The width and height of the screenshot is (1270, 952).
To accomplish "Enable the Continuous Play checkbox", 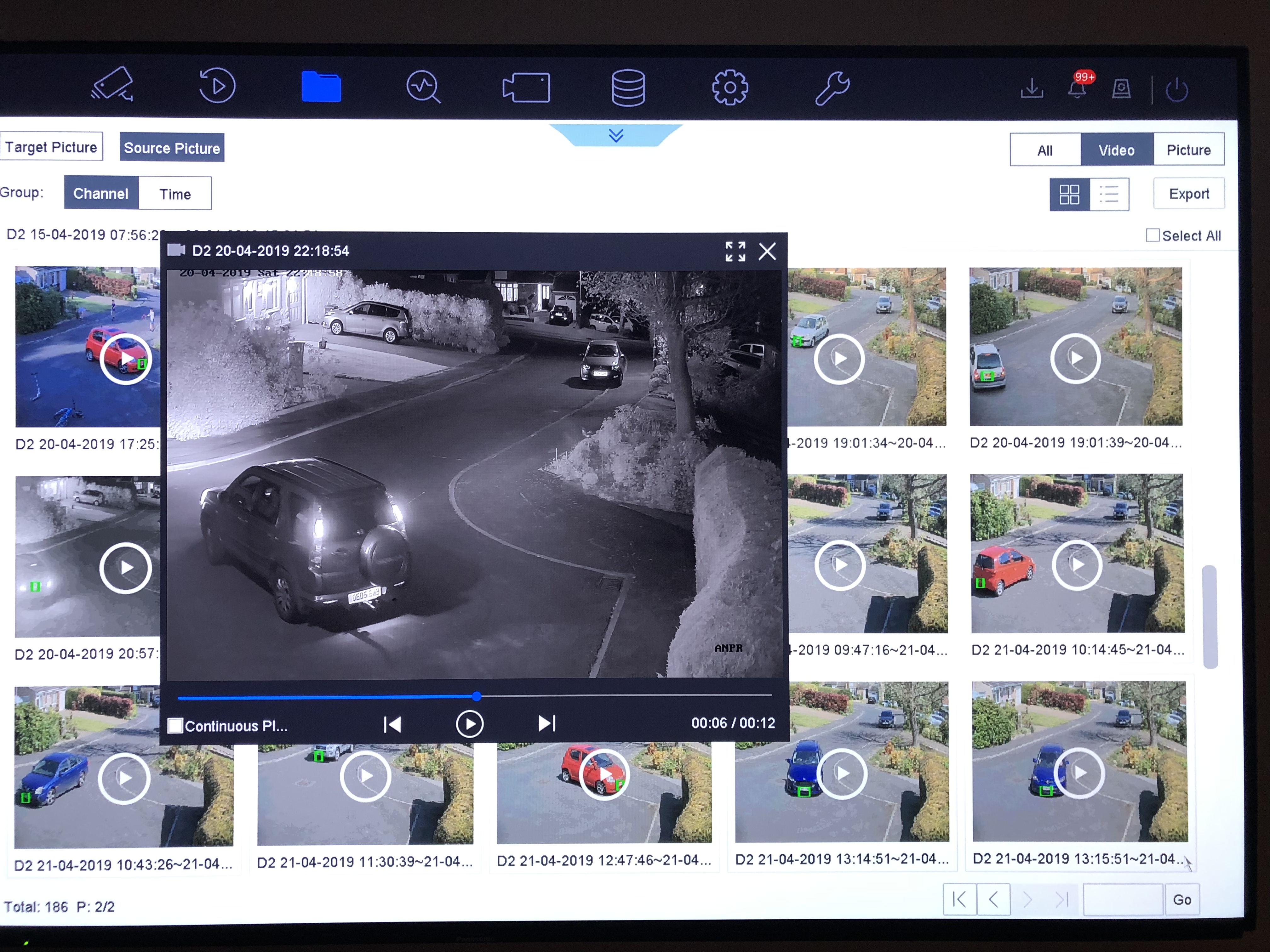I will pos(175,725).
